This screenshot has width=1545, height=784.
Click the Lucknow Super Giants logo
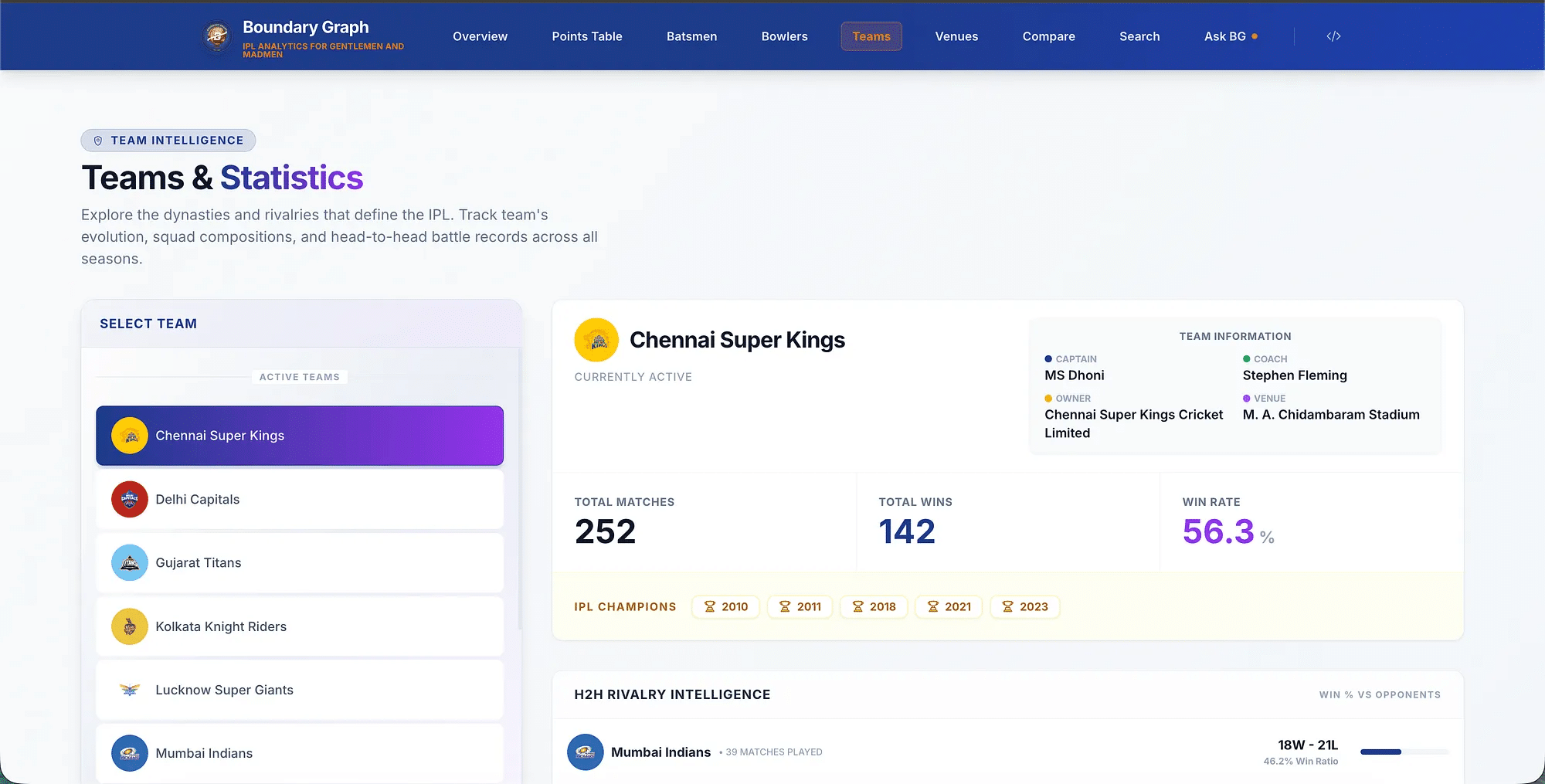130,690
